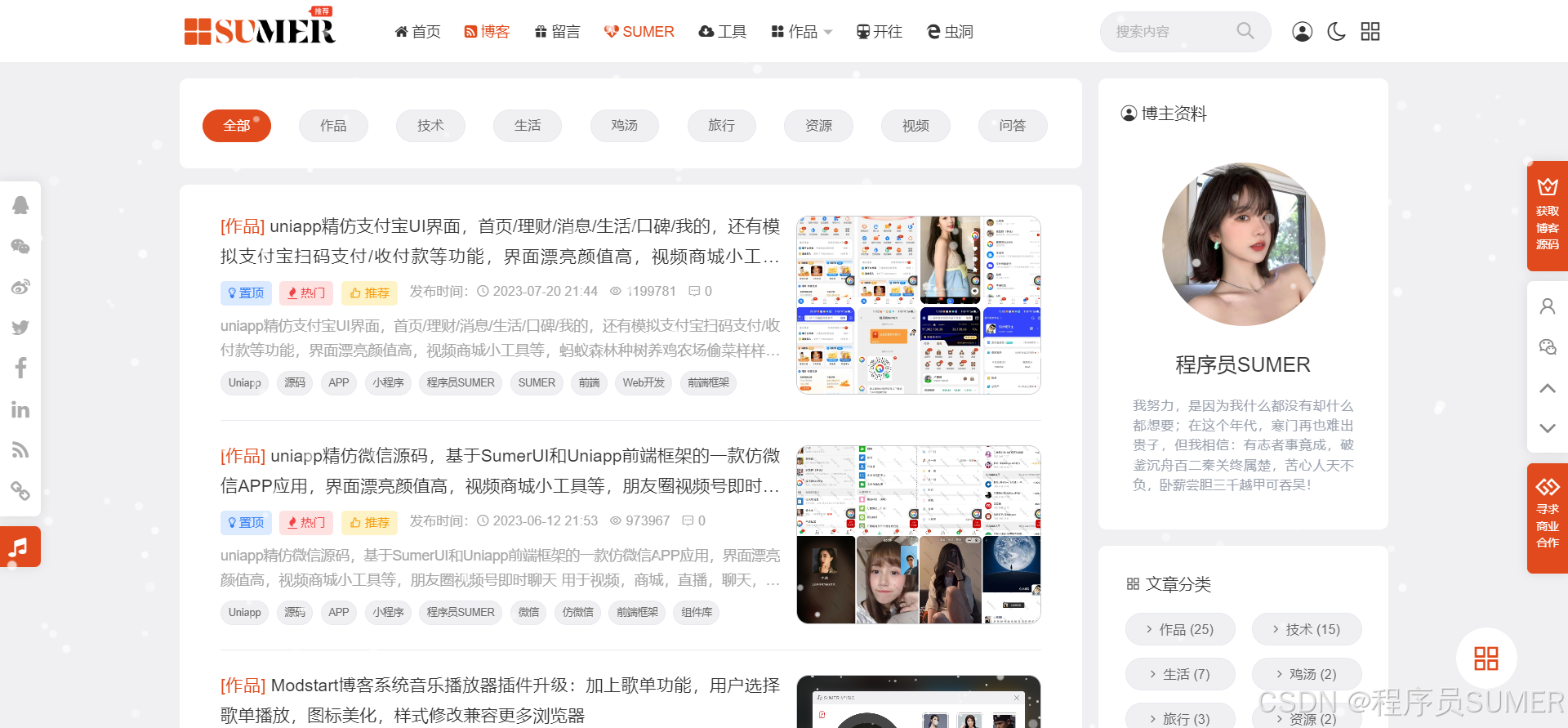Expand sidebar category 作品 (25)
Screen dimensions: 1568x728
(x=1180, y=629)
